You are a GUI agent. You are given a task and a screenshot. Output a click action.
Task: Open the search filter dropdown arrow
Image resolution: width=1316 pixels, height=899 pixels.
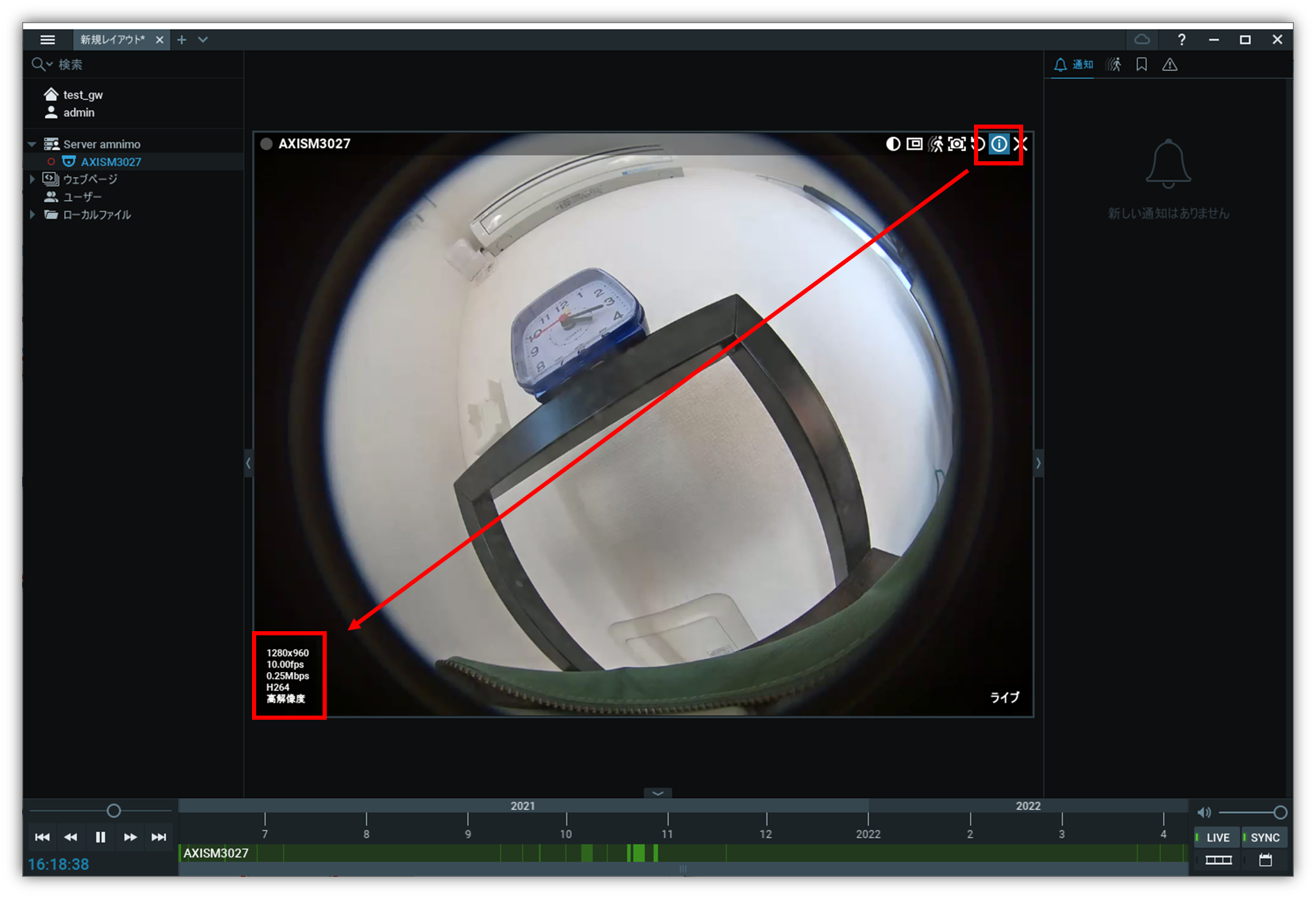[49, 64]
